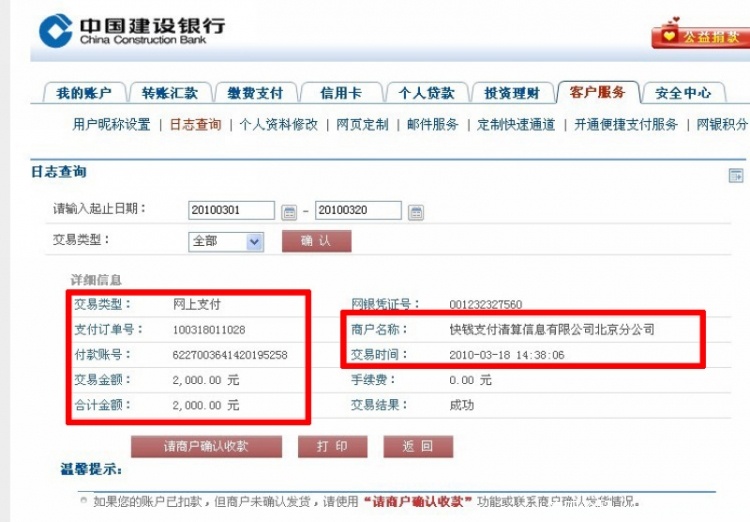This screenshot has height=522, width=750.
Task: Switch to the 个人贷款 tab
Action: (427, 93)
